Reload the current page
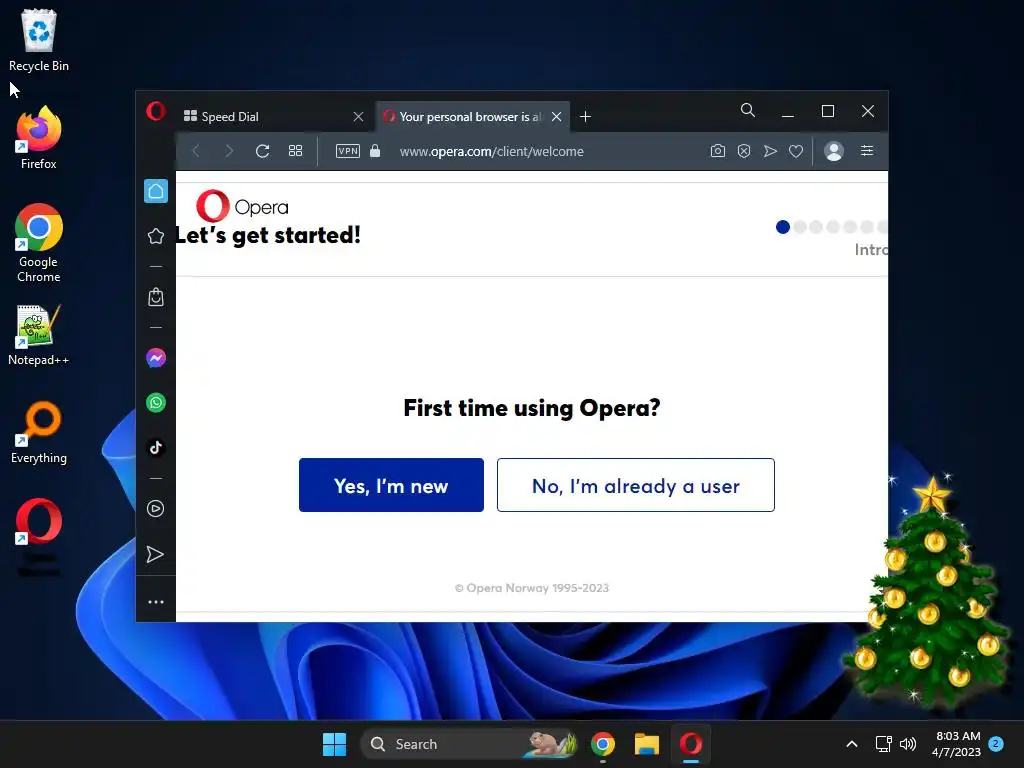Viewport: 1024px width, 768px height. [263, 152]
